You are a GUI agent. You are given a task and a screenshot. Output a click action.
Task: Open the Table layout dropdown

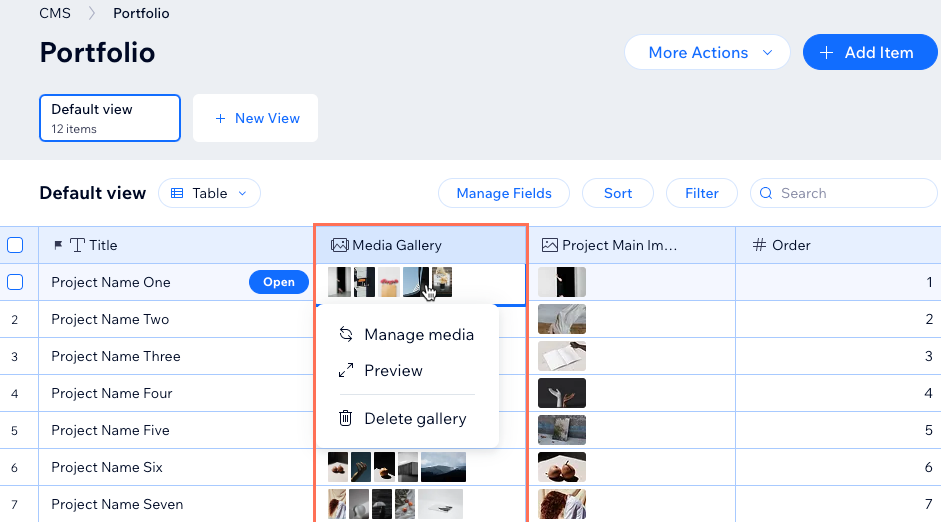click(x=209, y=193)
